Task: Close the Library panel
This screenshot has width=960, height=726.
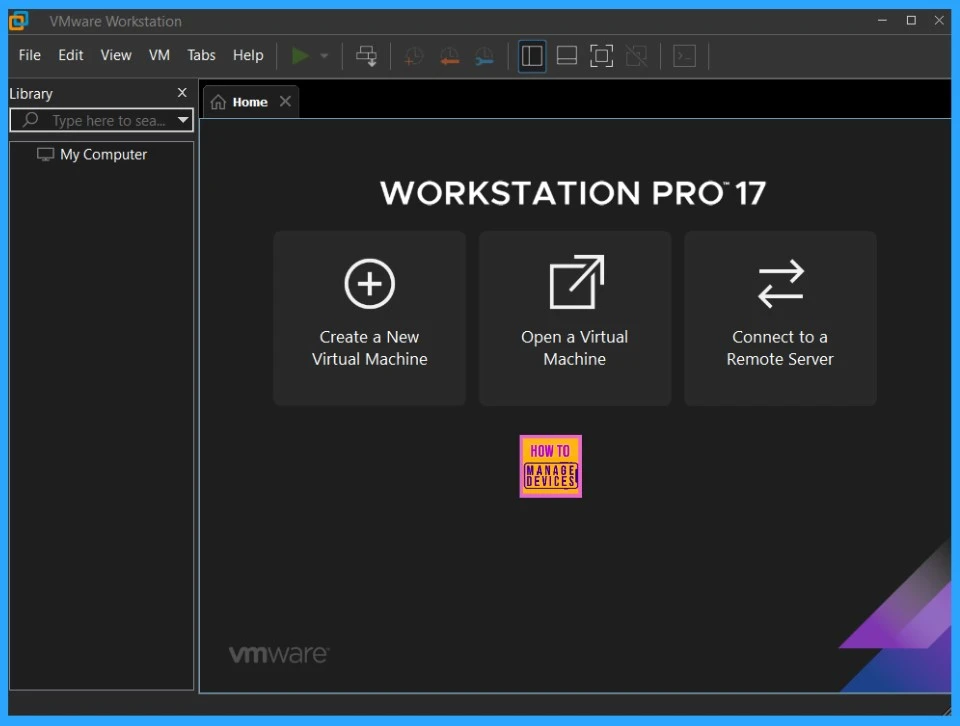Action: 182,93
